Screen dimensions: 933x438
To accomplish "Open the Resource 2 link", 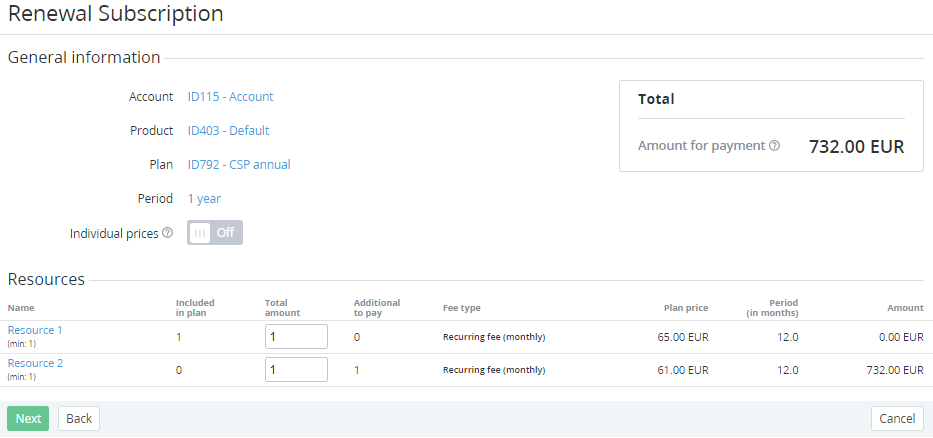I will click(35, 363).
